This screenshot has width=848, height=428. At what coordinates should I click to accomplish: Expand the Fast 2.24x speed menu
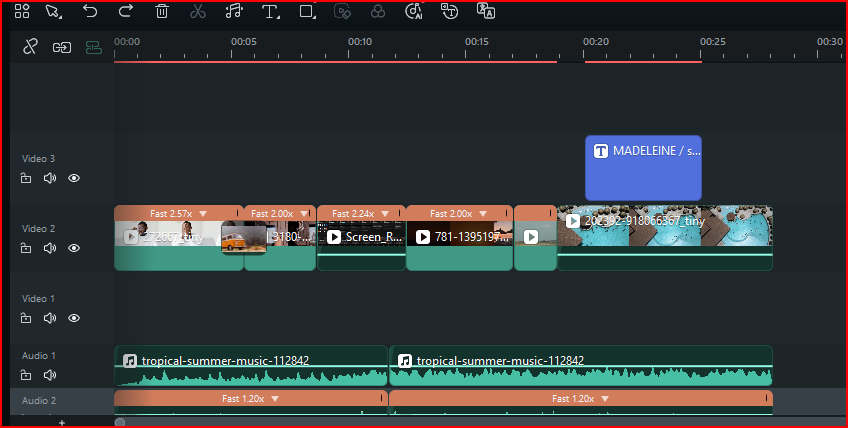385,213
